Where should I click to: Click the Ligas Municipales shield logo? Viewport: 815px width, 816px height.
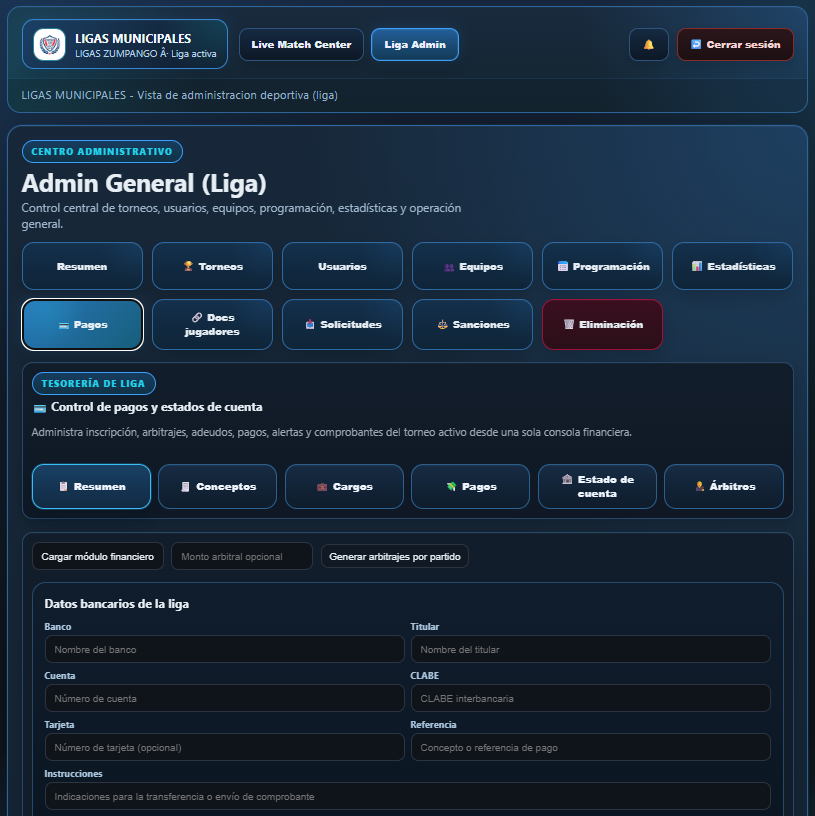click(49, 45)
